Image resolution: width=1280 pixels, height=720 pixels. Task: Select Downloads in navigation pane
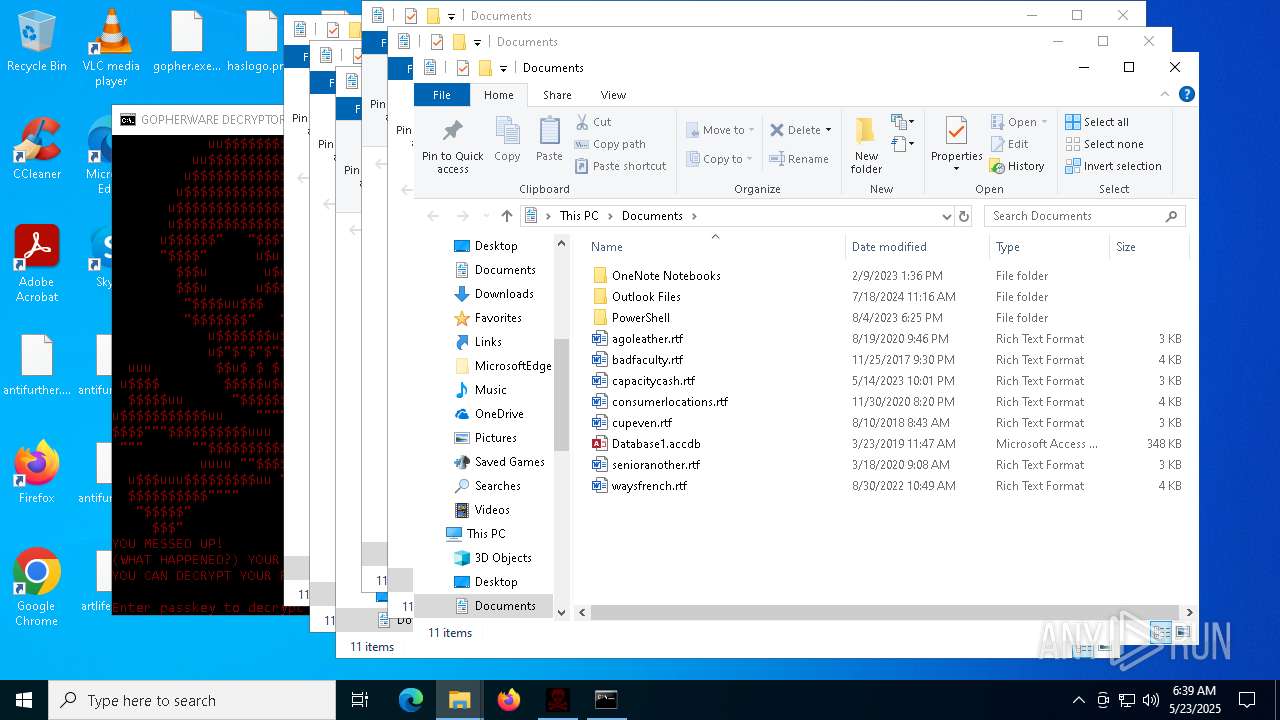tap(504, 294)
